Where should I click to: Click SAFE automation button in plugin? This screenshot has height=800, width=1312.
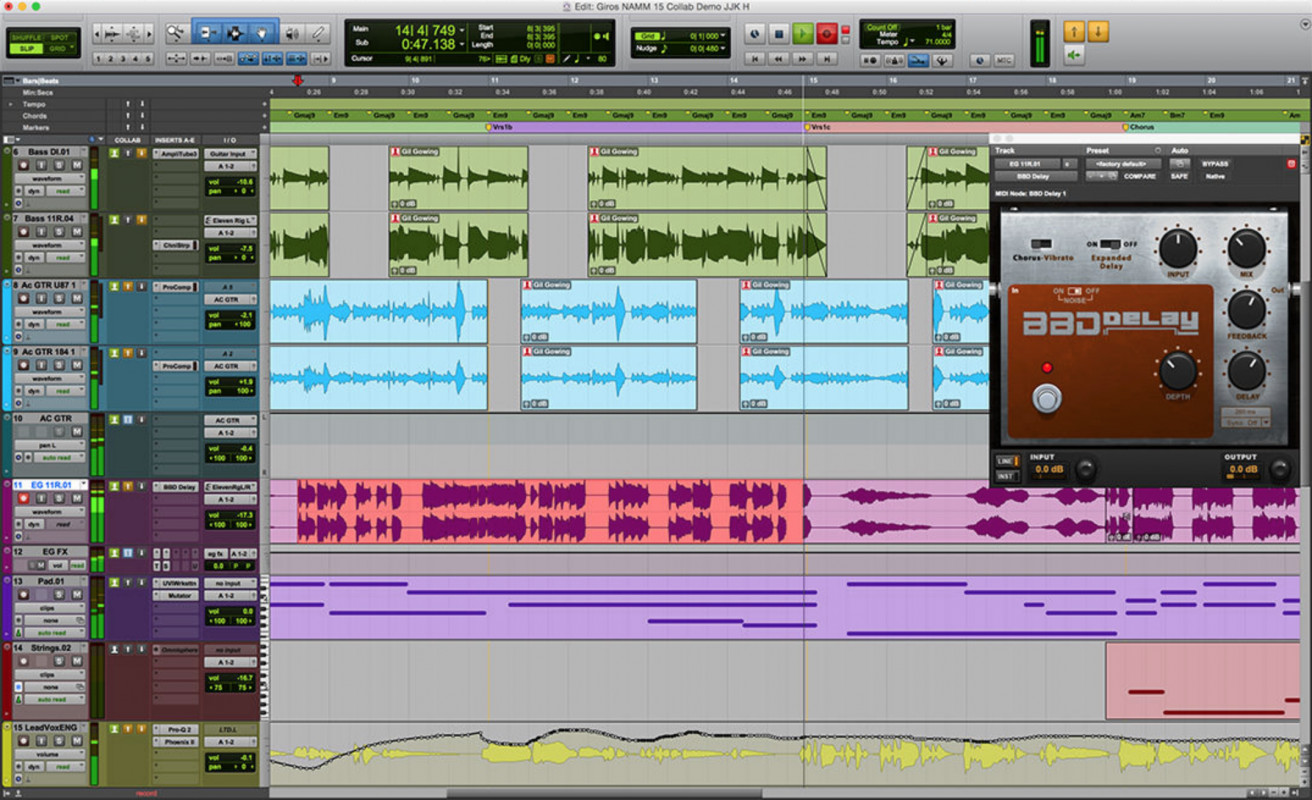[x=1181, y=176]
